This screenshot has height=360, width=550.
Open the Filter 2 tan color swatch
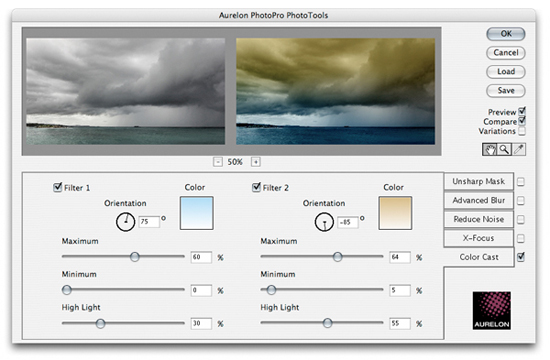coord(395,213)
